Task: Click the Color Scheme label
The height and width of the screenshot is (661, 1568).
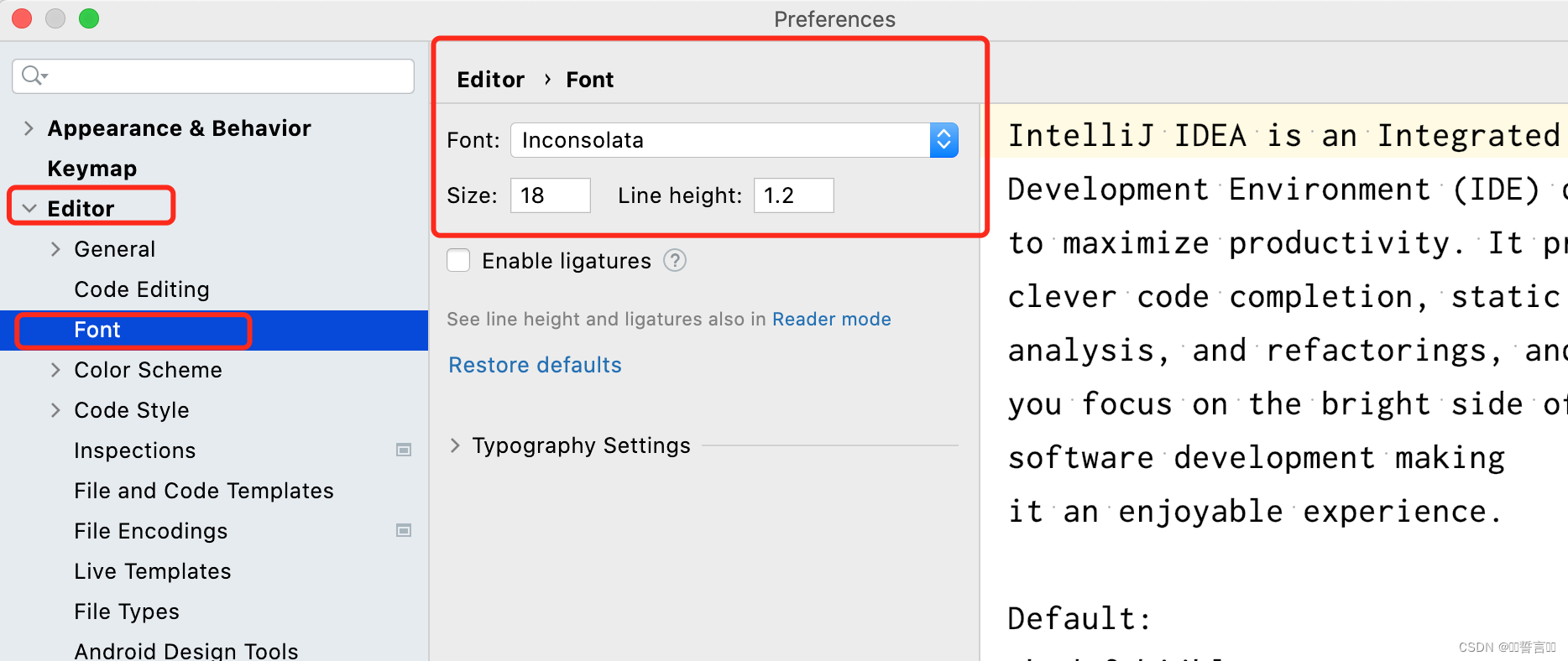Action: [149, 370]
